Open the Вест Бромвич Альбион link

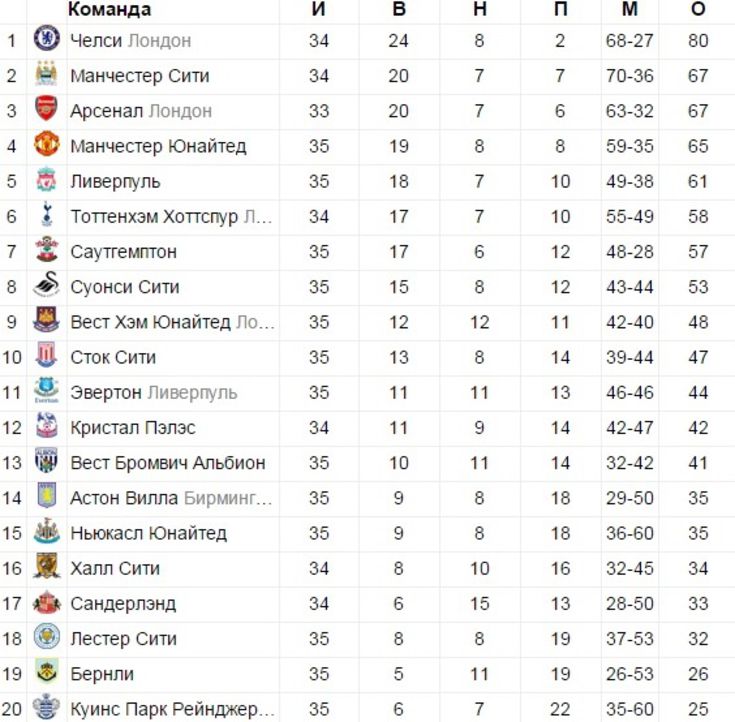[x=168, y=463]
